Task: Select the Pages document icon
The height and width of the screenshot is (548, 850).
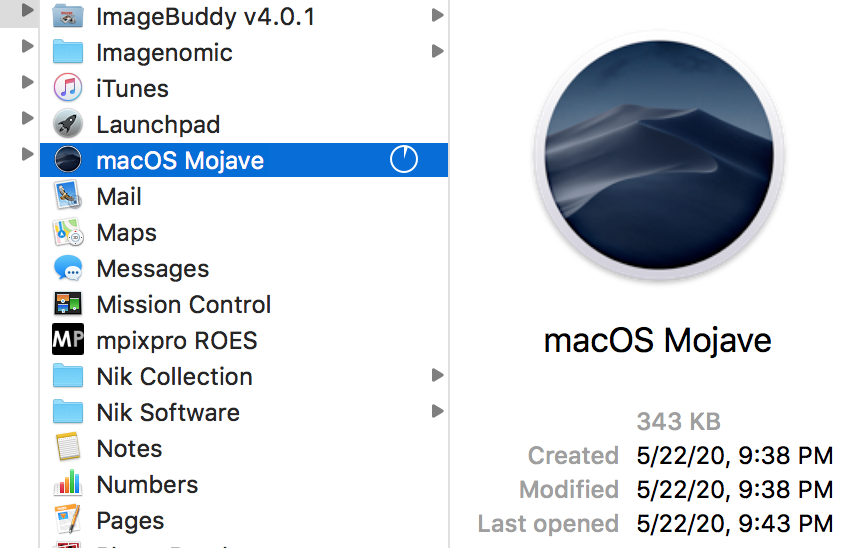Action: [x=68, y=519]
